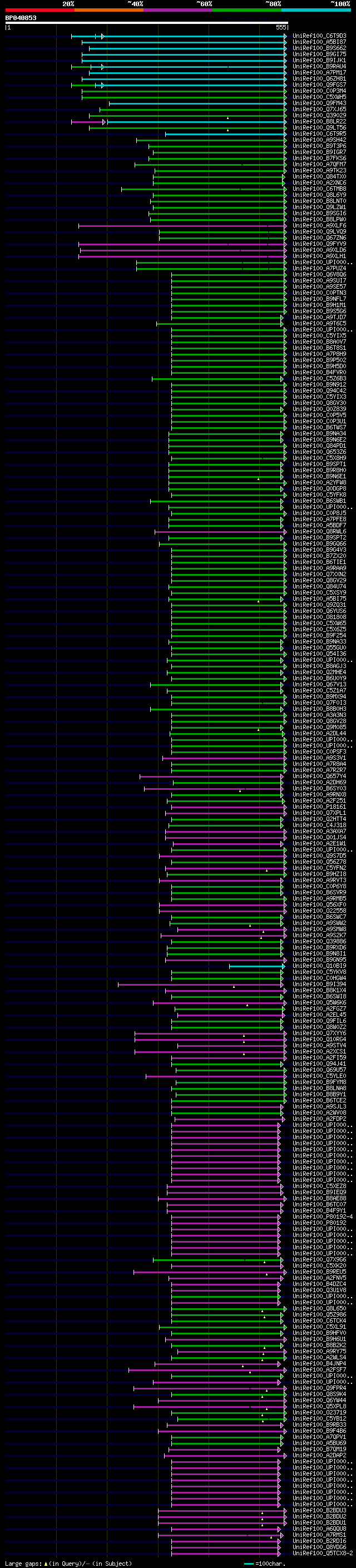Select hit UniRef100_A2FSF7
This screenshot has height=1568, width=356.
[319, 1369]
